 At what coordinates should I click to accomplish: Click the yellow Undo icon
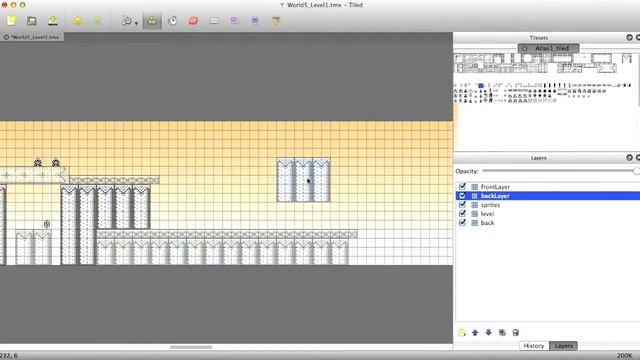click(x=78, y=20)
